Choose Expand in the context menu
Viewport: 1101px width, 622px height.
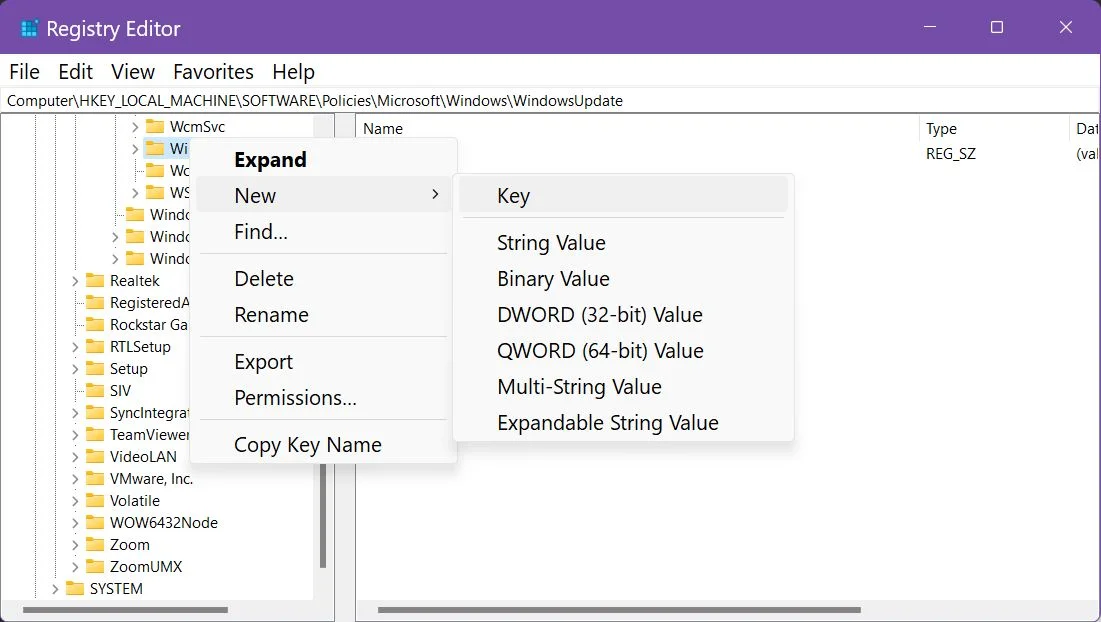[323, 159]
